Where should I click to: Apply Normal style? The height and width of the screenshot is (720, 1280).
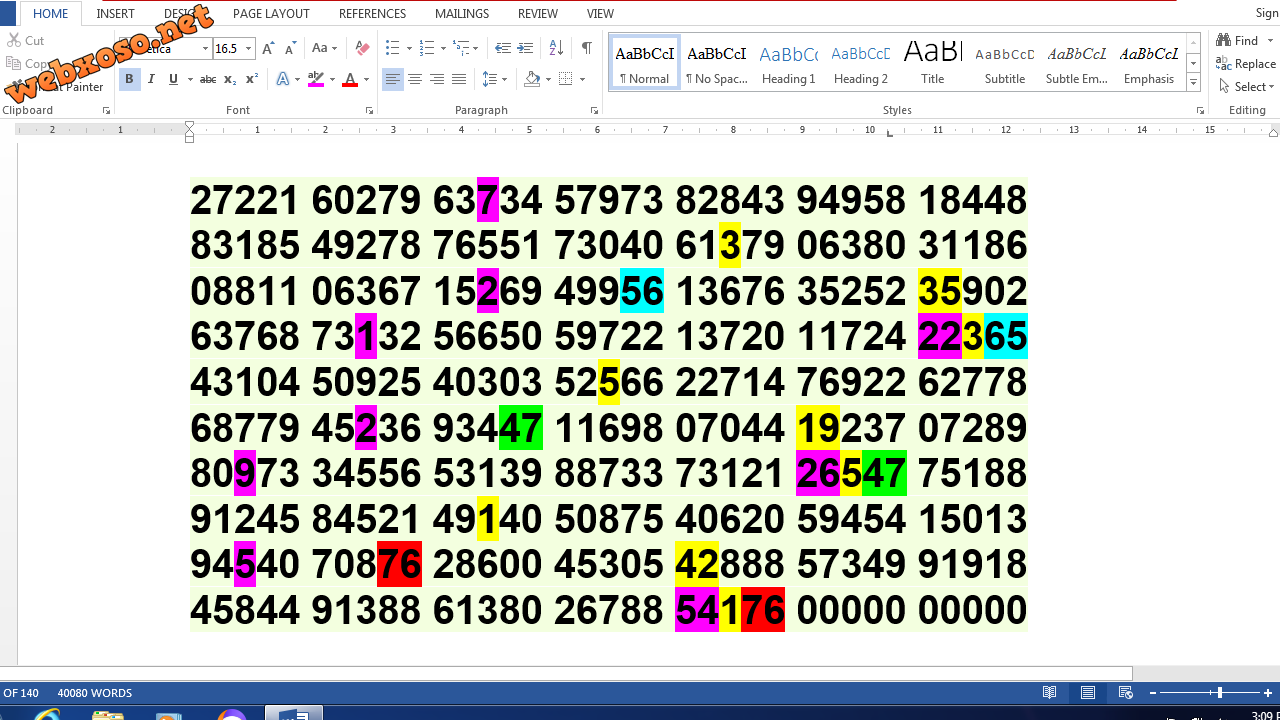[x=644, y=62]
